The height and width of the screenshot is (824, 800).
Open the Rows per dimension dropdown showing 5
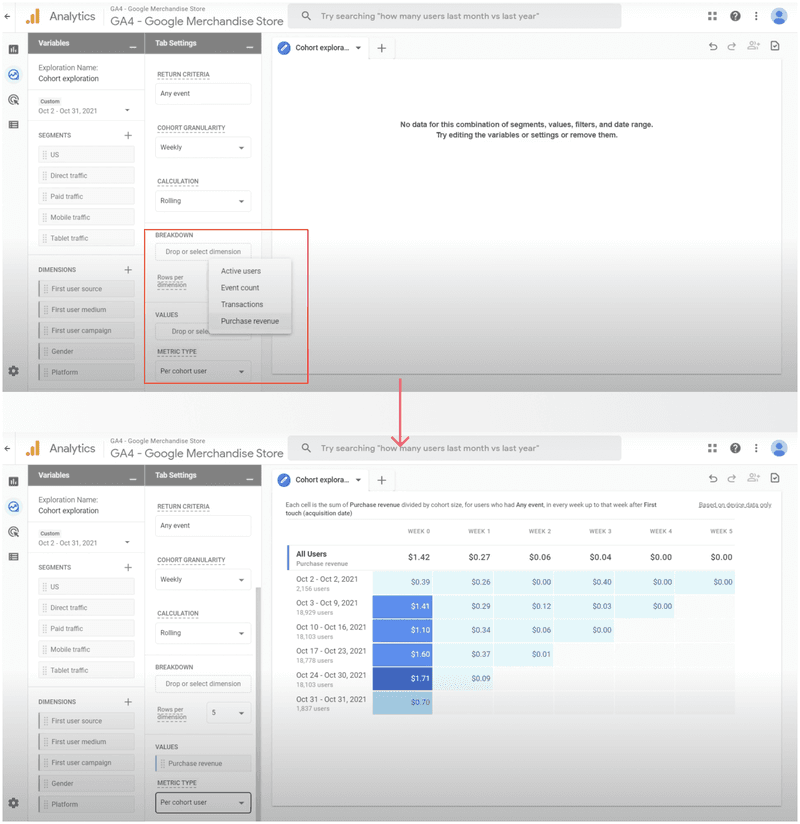point(228,713)
